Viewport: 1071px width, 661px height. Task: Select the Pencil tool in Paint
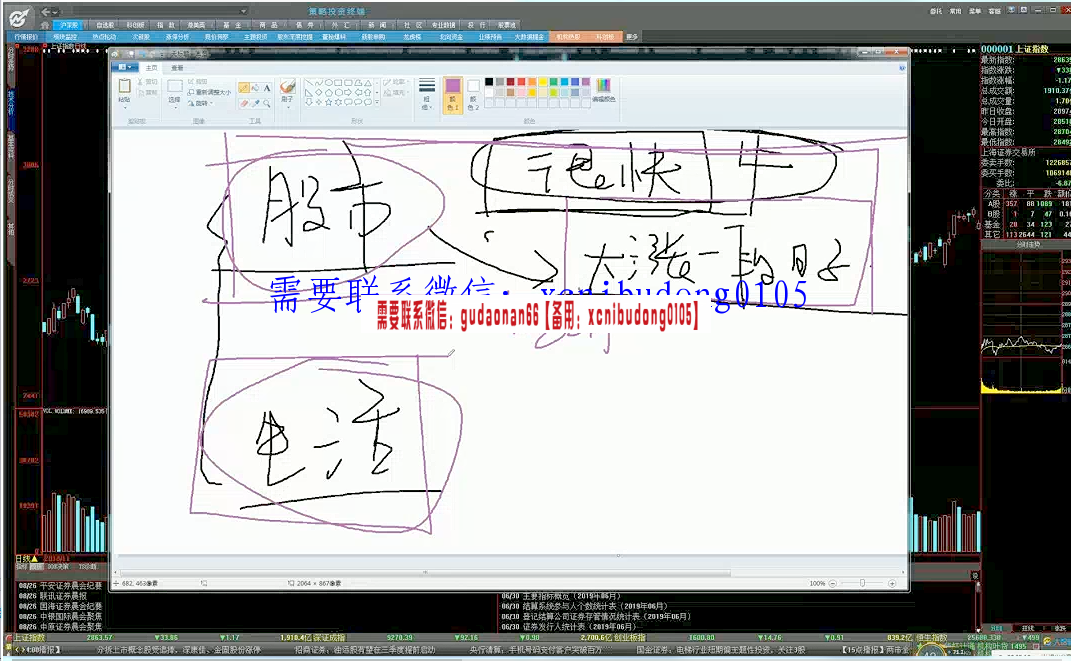244,88
